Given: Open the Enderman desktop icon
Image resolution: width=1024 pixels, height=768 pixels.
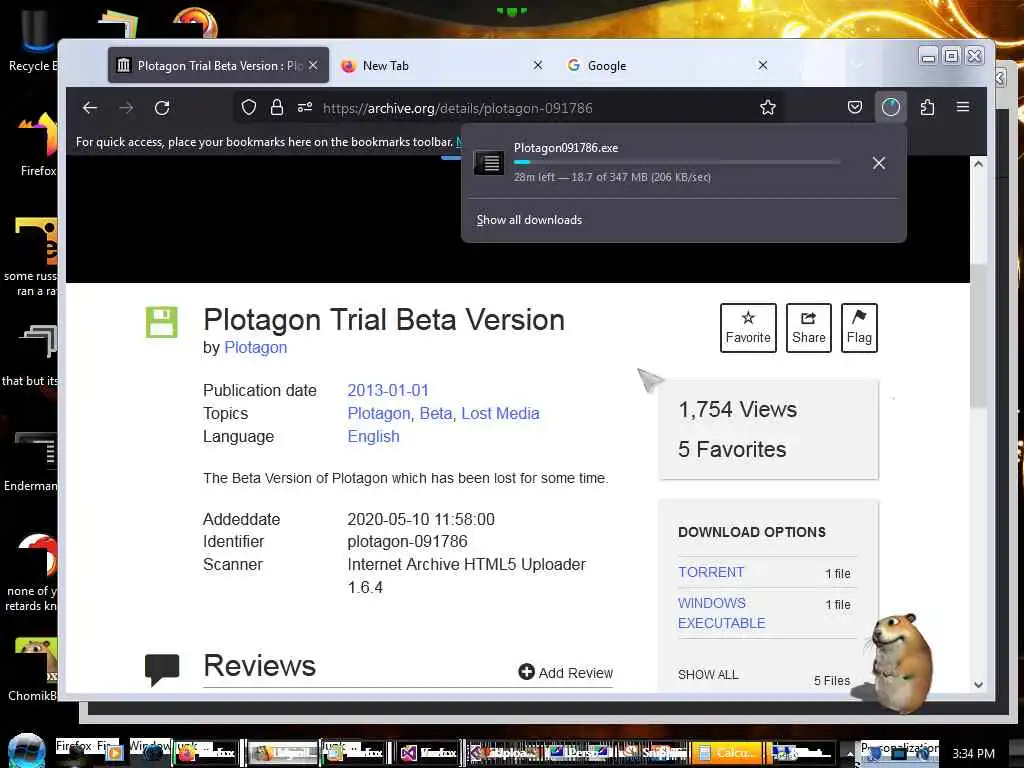Looking at the screenshot, I should [33, 460].
